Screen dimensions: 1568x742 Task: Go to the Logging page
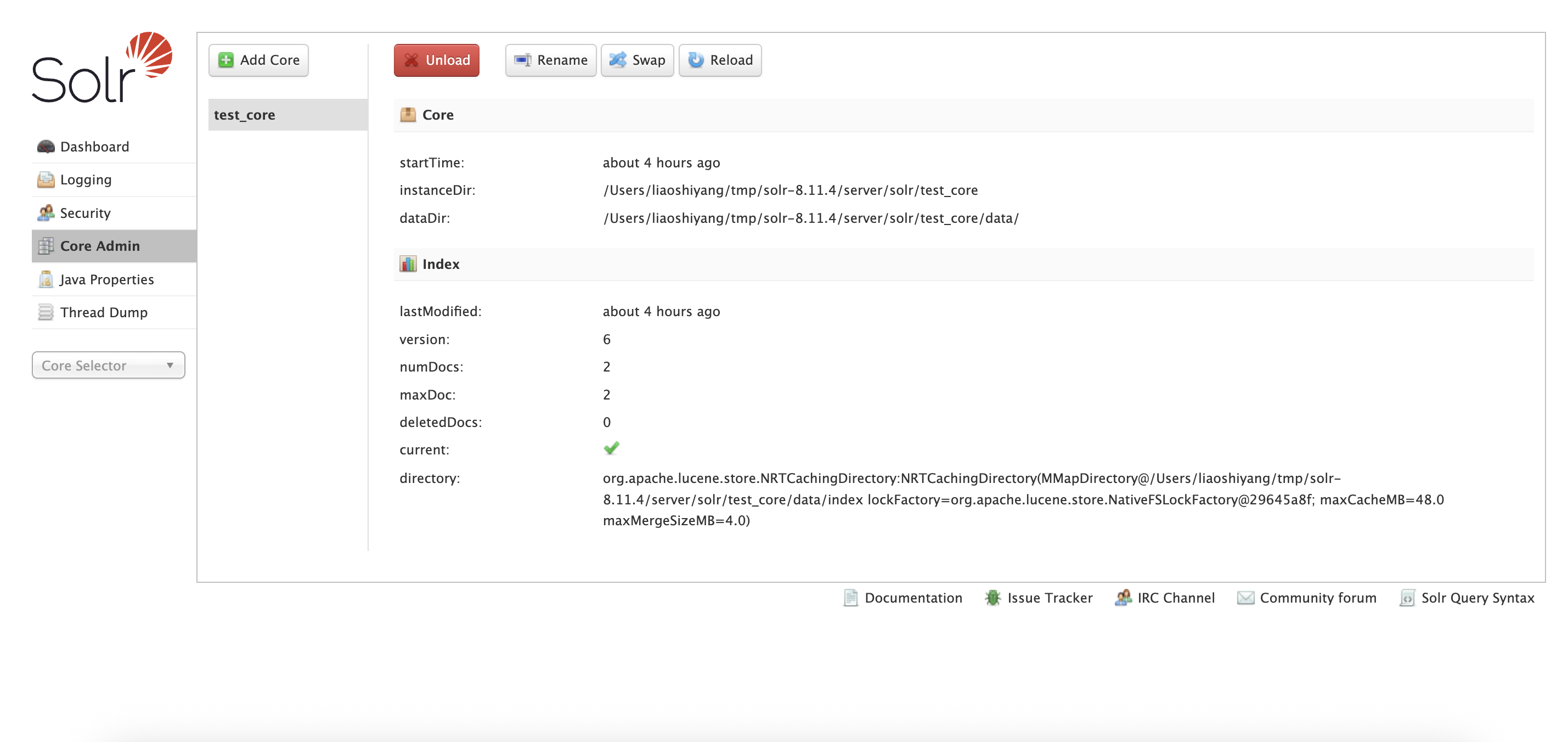coord(86,179)
